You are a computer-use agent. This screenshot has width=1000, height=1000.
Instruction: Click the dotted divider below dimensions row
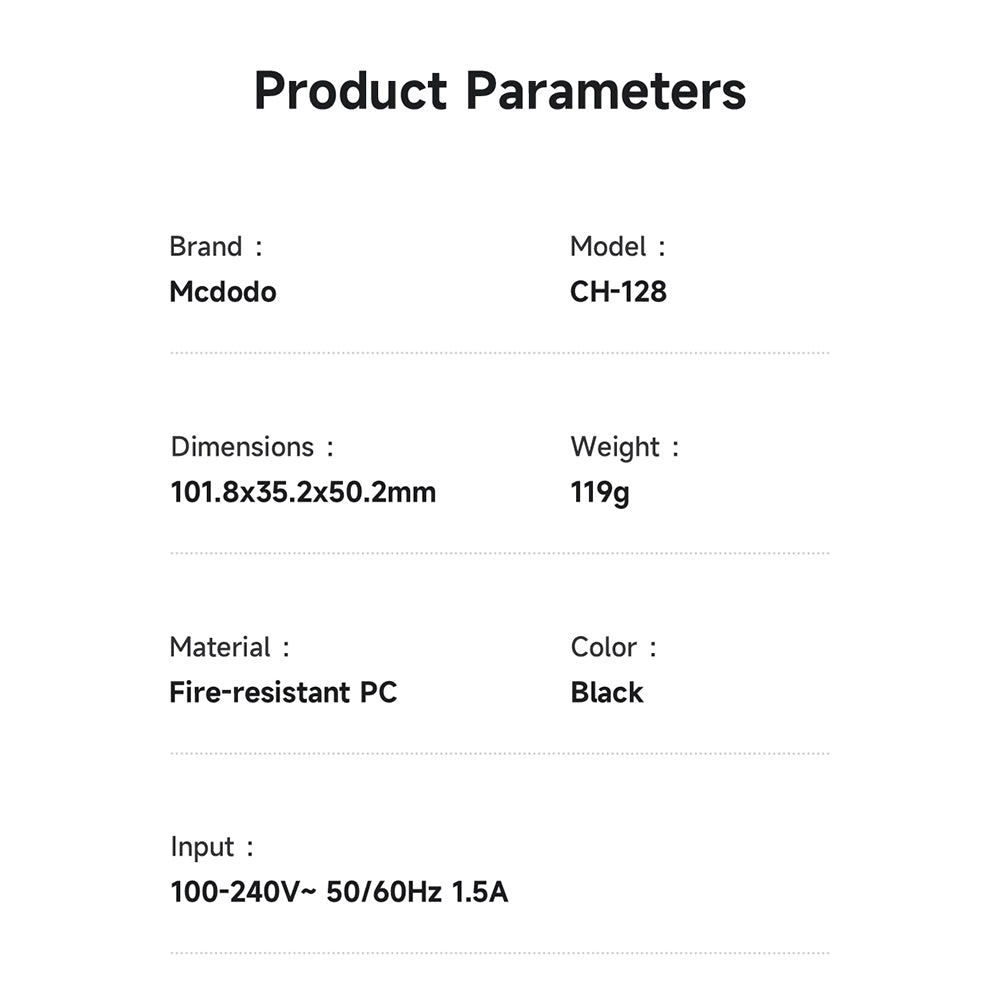click(500, 553)
